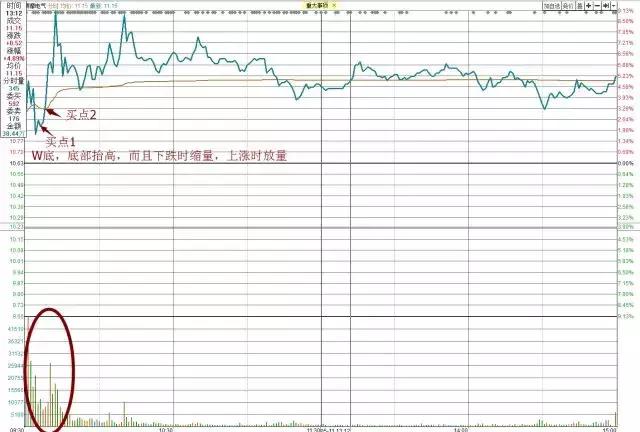Click the stock name 电气 in chart header
640x432 pixels.
pyautogui.click(x=36, y=6)
